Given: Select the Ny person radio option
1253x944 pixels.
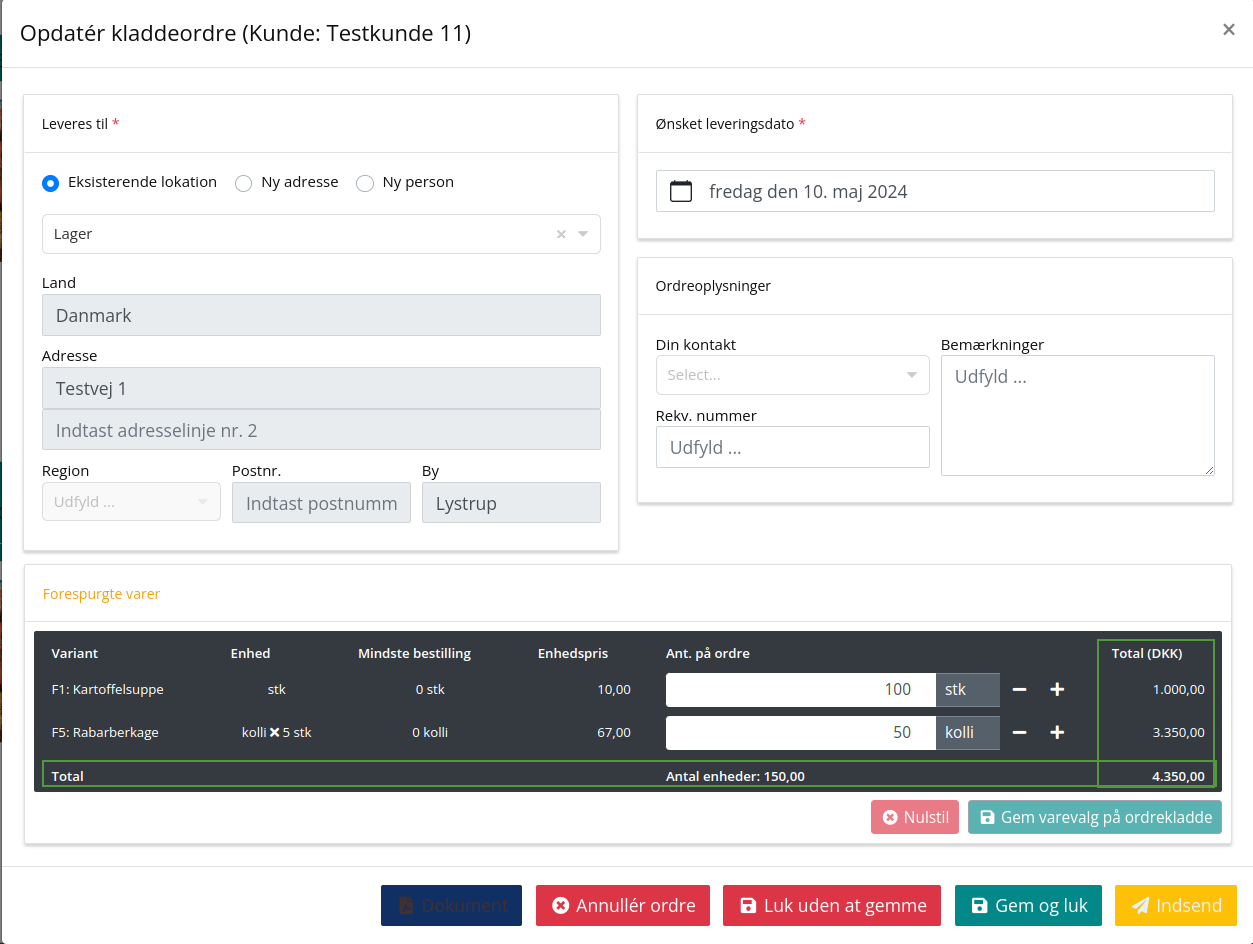Looking at the screenshot, I should [365, 183].
